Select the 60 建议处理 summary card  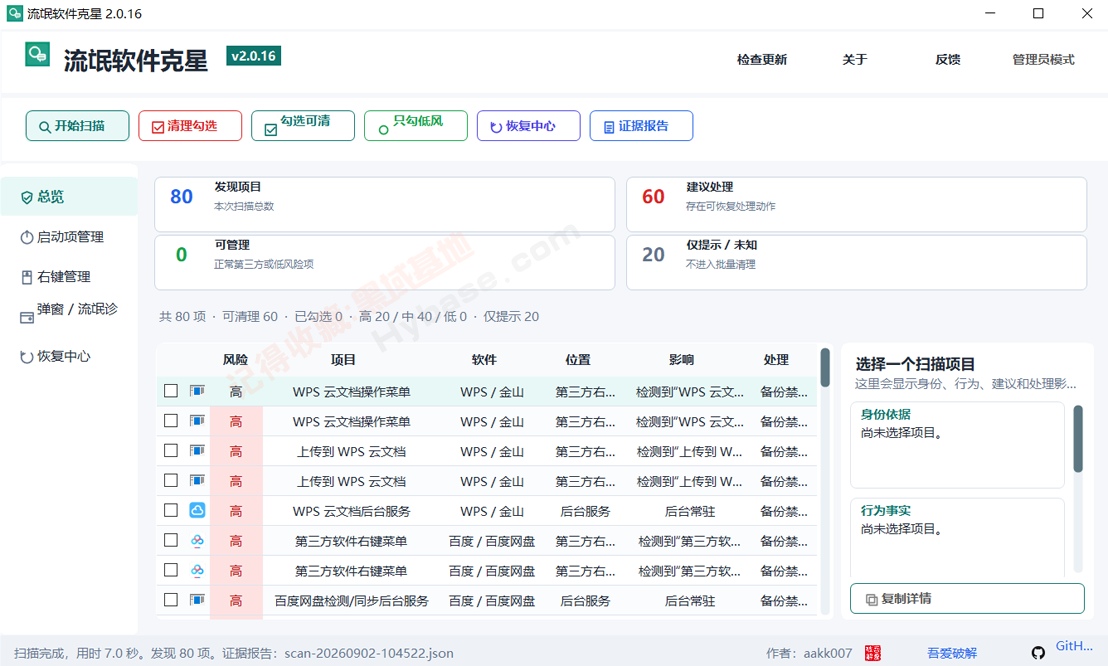point(856,204)
